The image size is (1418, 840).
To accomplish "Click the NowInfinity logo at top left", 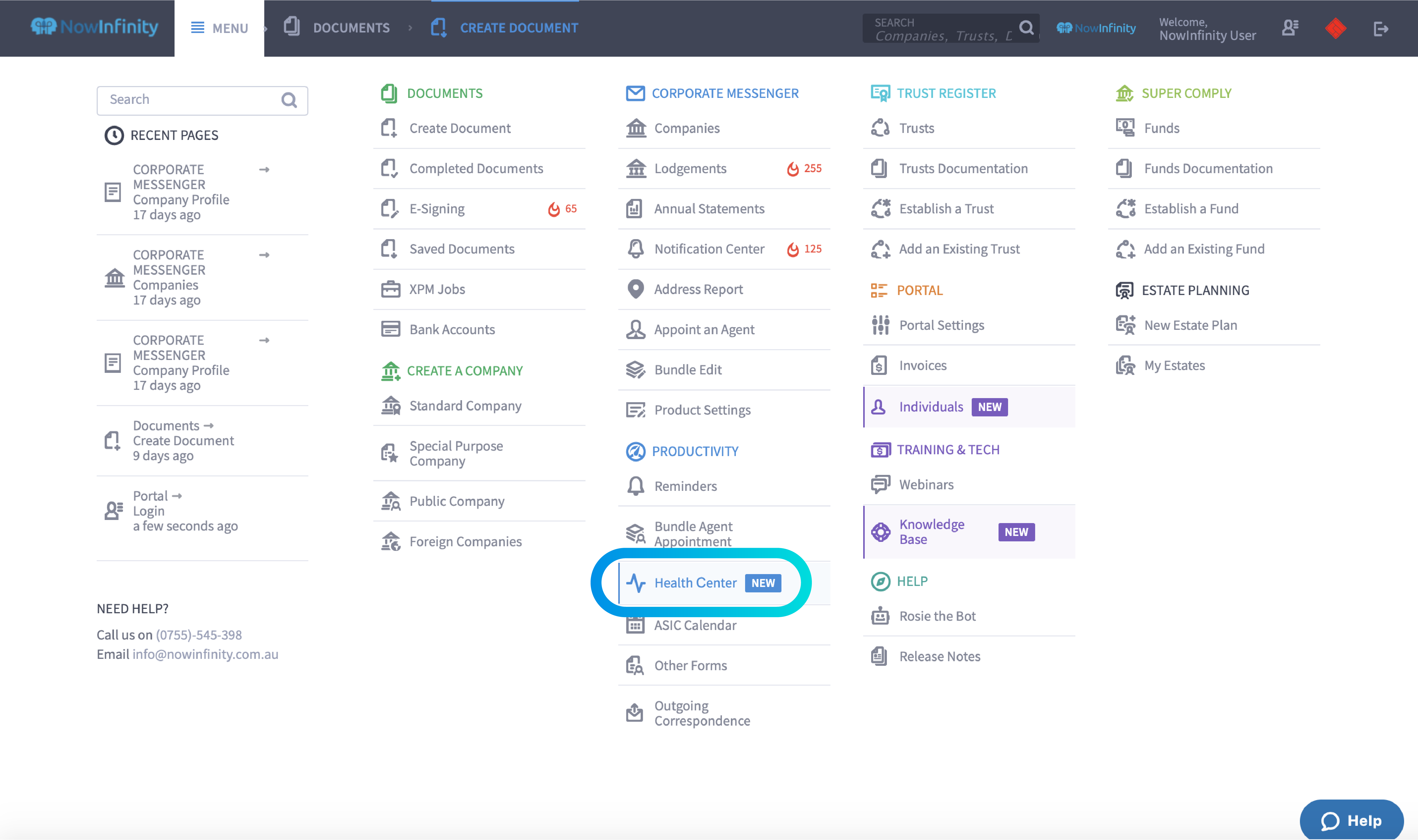I will click(95, 27).
